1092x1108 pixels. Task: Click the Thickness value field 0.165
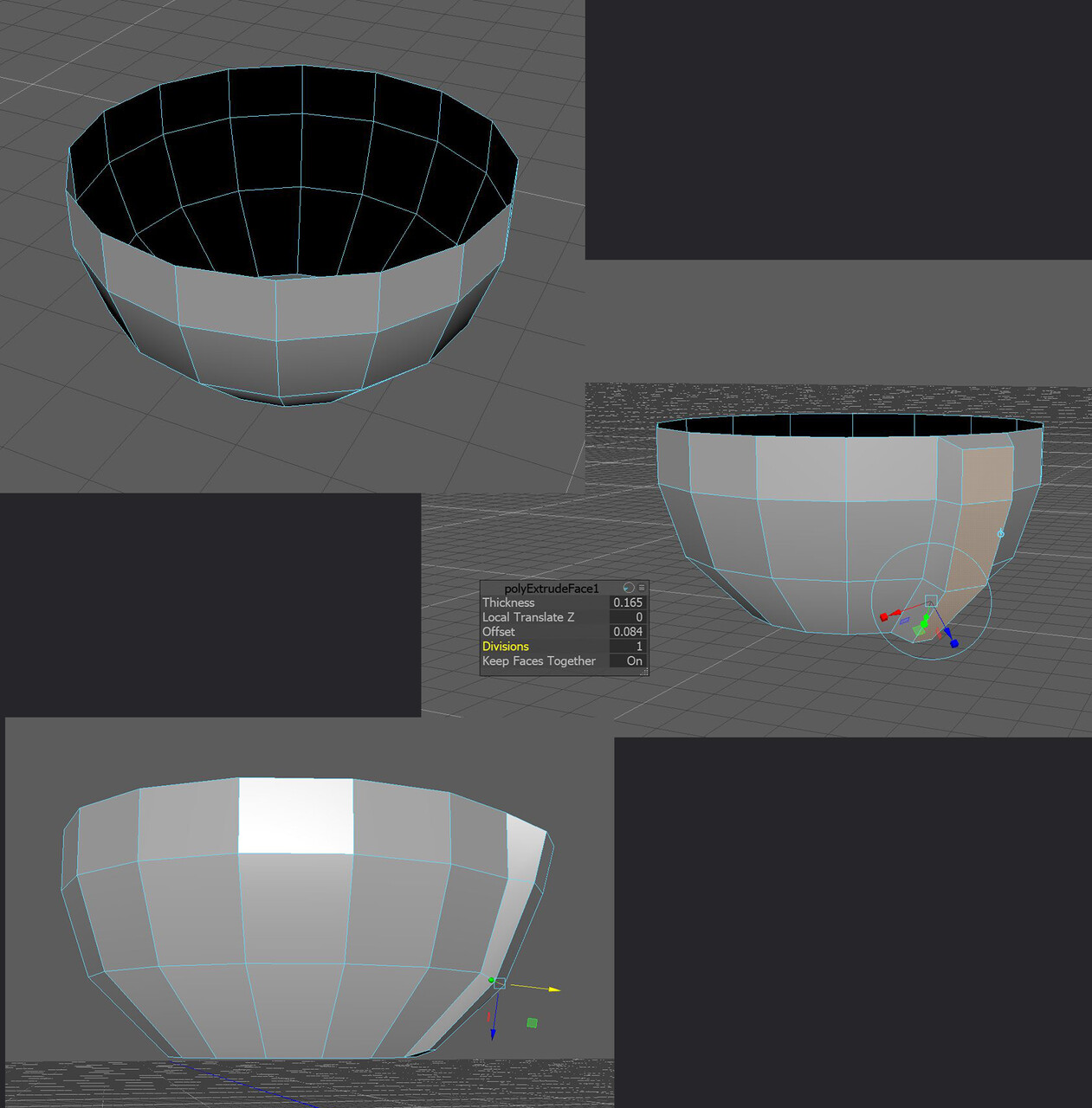click(x=628, y=602)
